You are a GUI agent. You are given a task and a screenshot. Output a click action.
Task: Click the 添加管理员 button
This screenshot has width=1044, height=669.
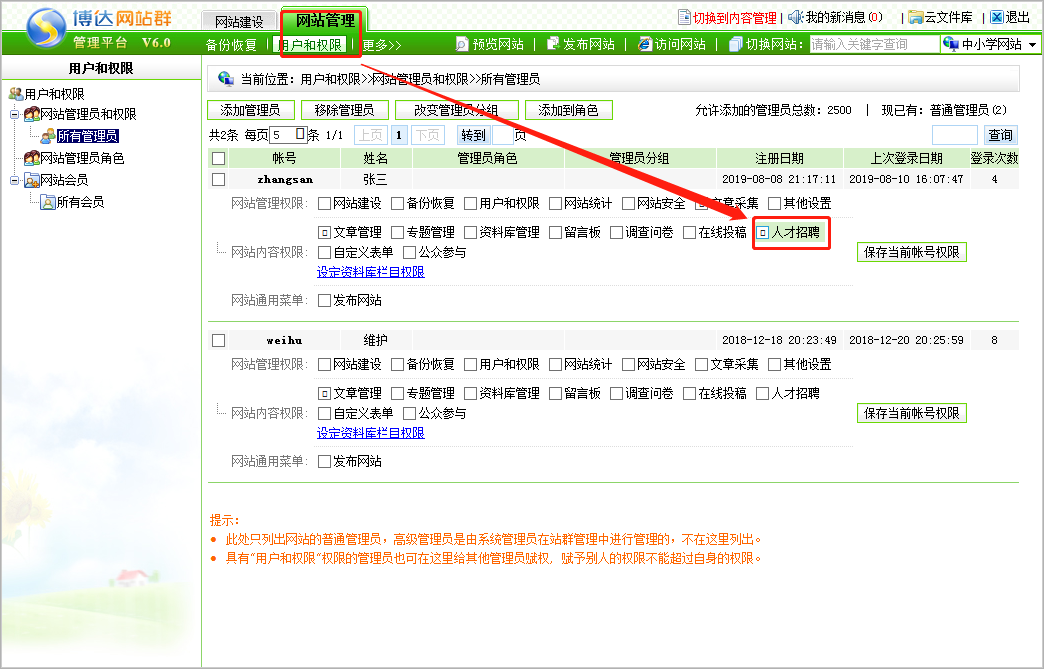(250, 110)
